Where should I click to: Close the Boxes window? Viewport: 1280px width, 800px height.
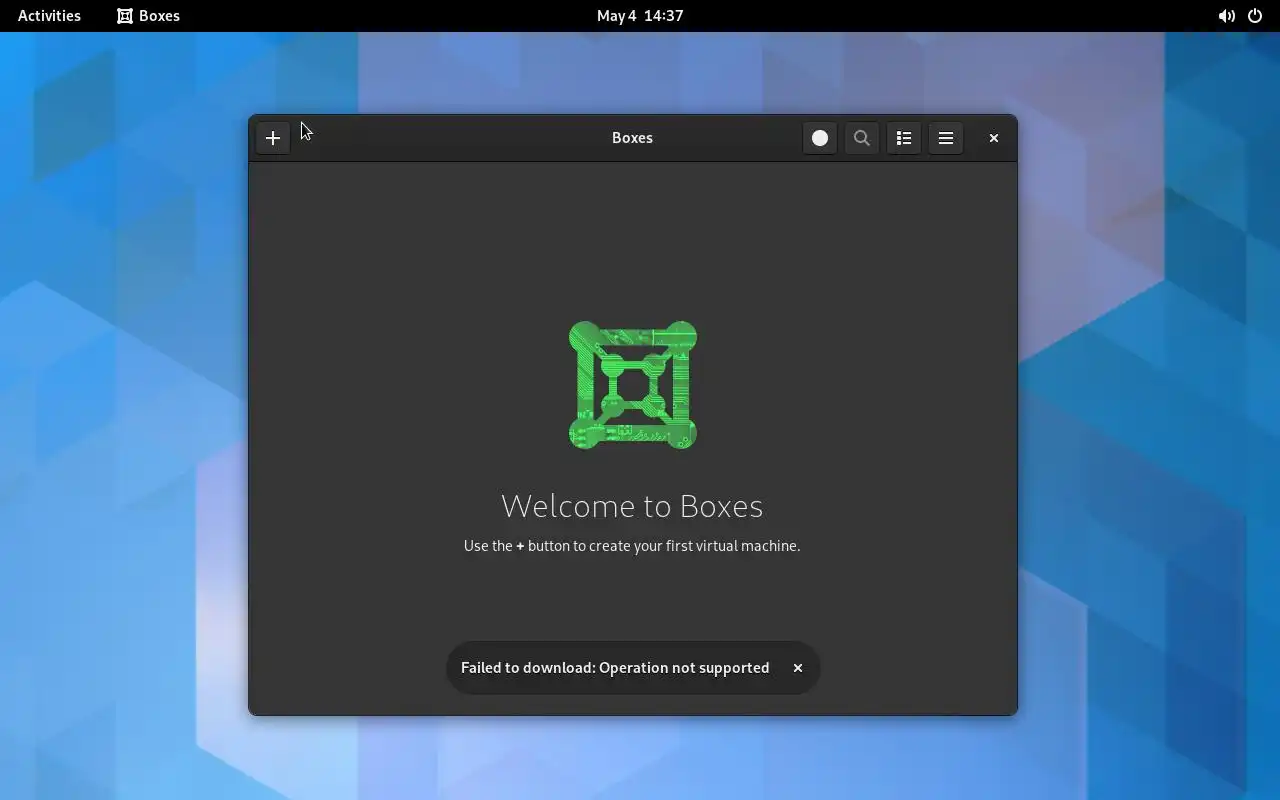[x=994, y=138]
